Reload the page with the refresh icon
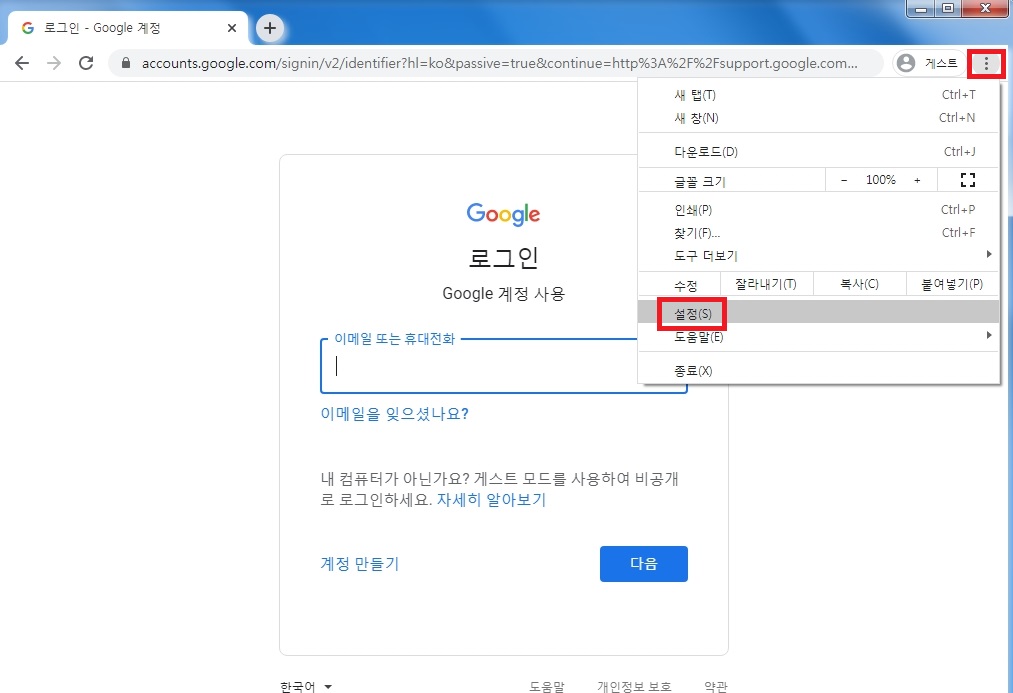The image size is (1013, 693). [86, 63]
